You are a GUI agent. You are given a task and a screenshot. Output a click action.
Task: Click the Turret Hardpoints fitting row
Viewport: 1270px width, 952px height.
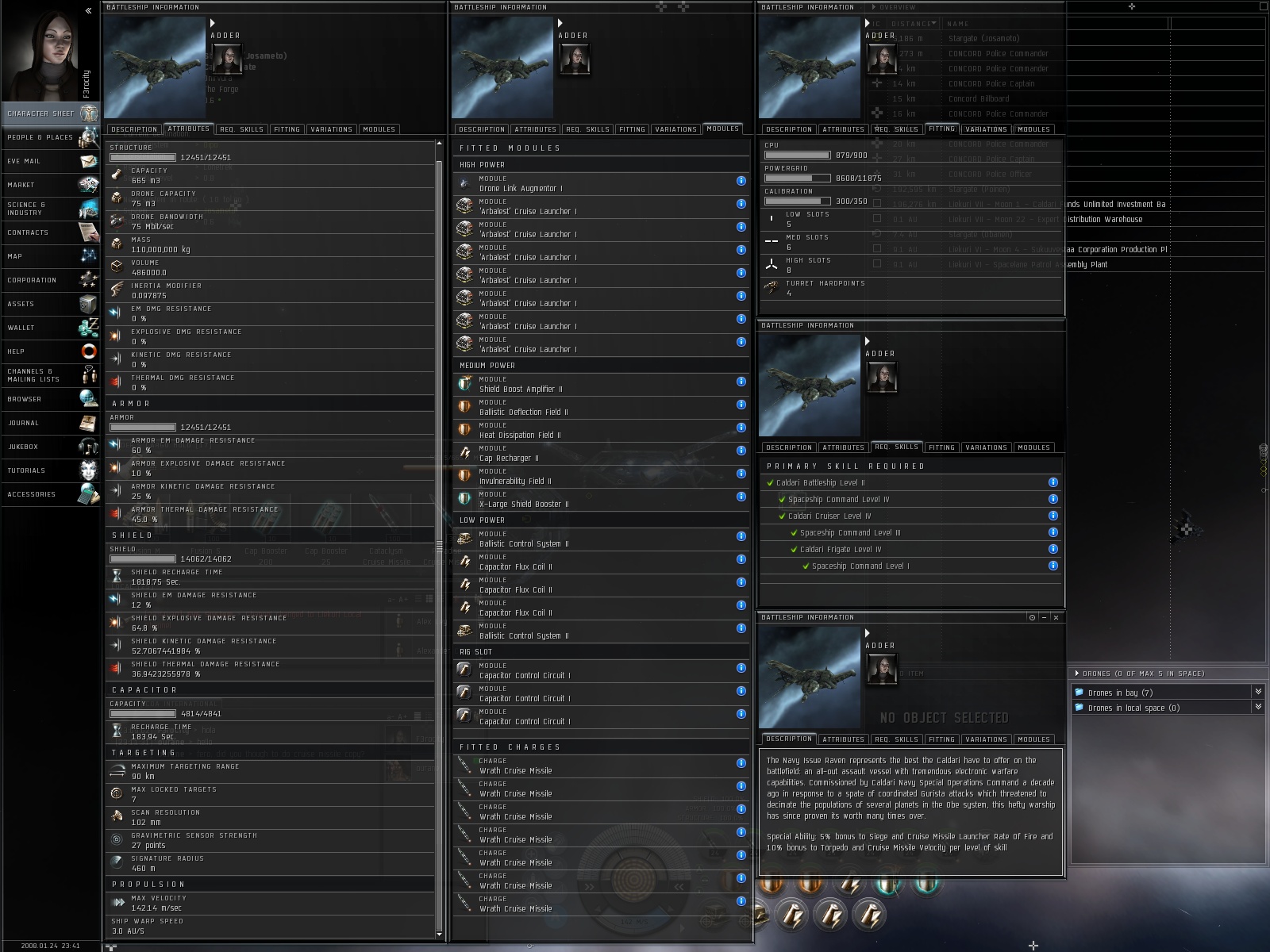pos(911,288)
